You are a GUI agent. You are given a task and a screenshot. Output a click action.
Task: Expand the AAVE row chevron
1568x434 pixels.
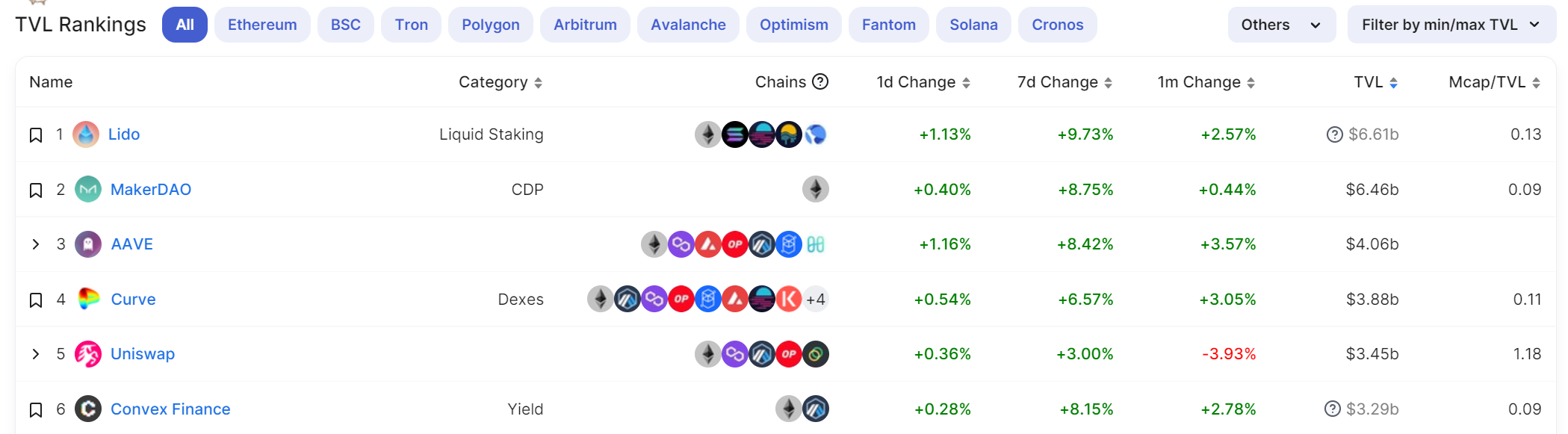click(36, 244)
